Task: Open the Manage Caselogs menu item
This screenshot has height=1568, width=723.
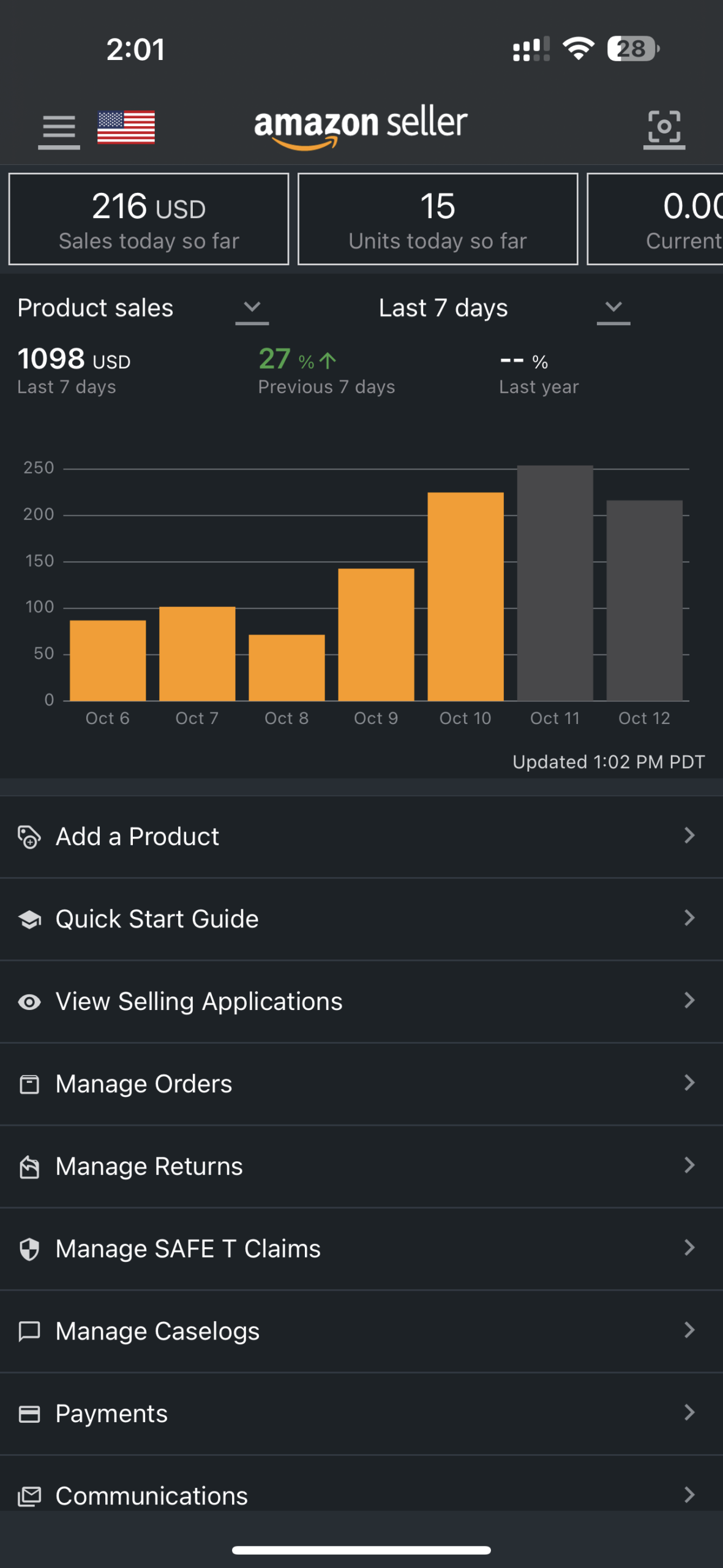Action: [x=361, y=1332]
